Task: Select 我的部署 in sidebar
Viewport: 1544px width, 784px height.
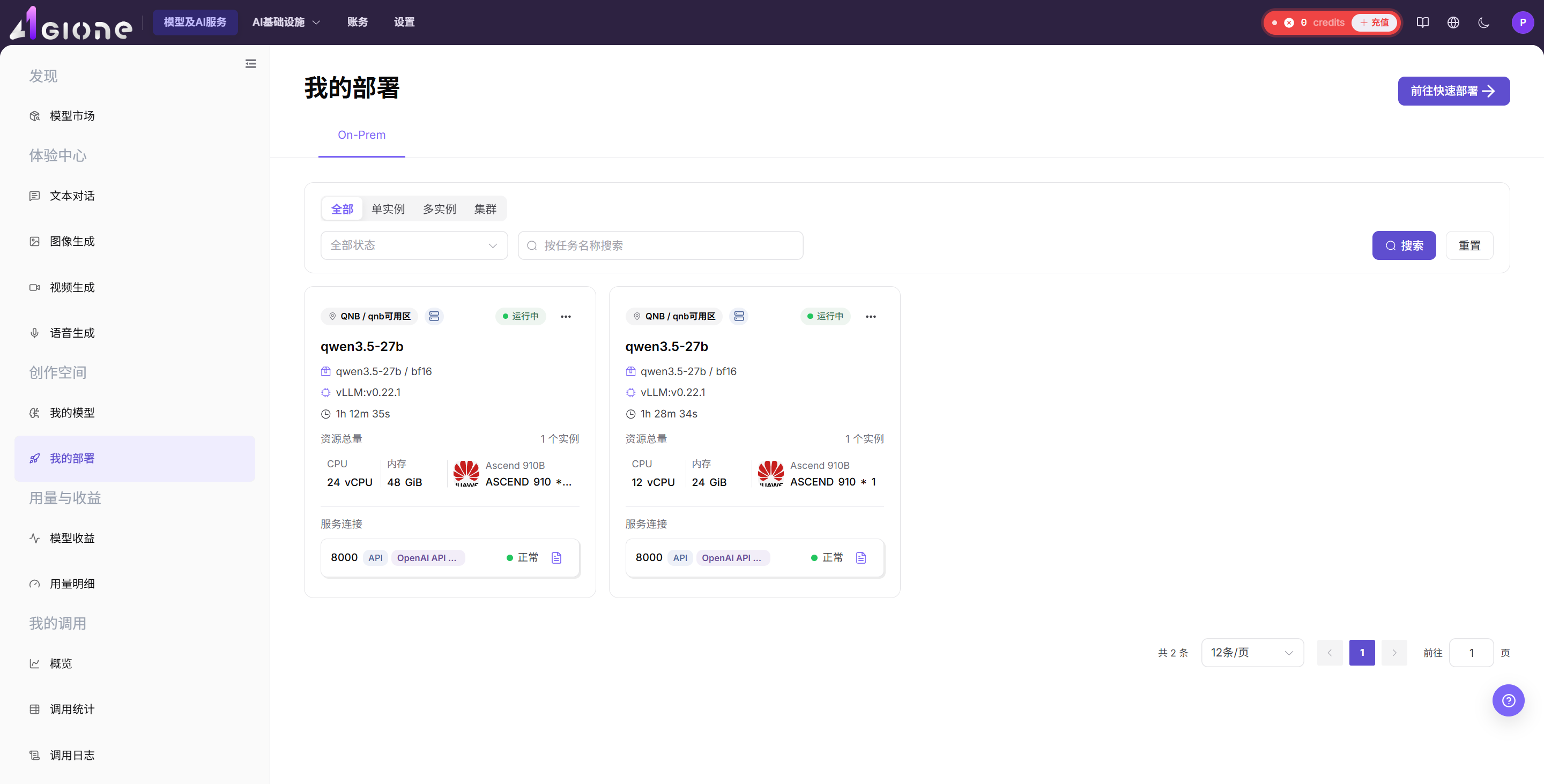Action: click(x=135, y=458)
